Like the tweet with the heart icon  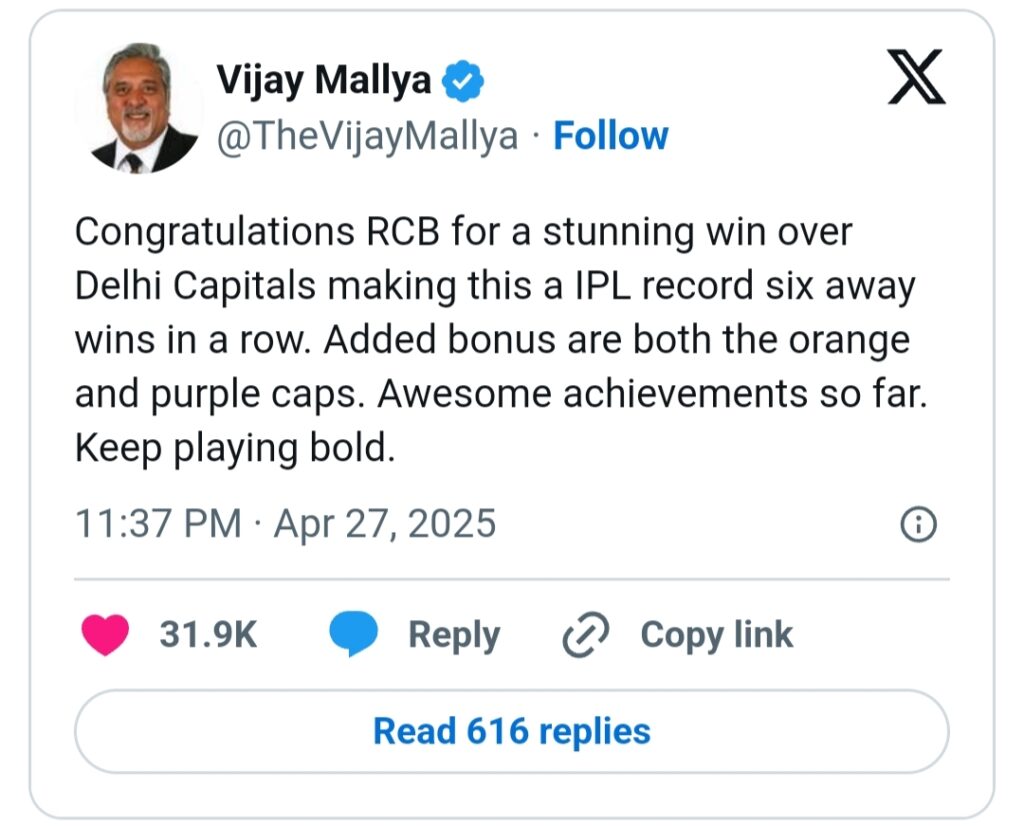tap(105, 634)
